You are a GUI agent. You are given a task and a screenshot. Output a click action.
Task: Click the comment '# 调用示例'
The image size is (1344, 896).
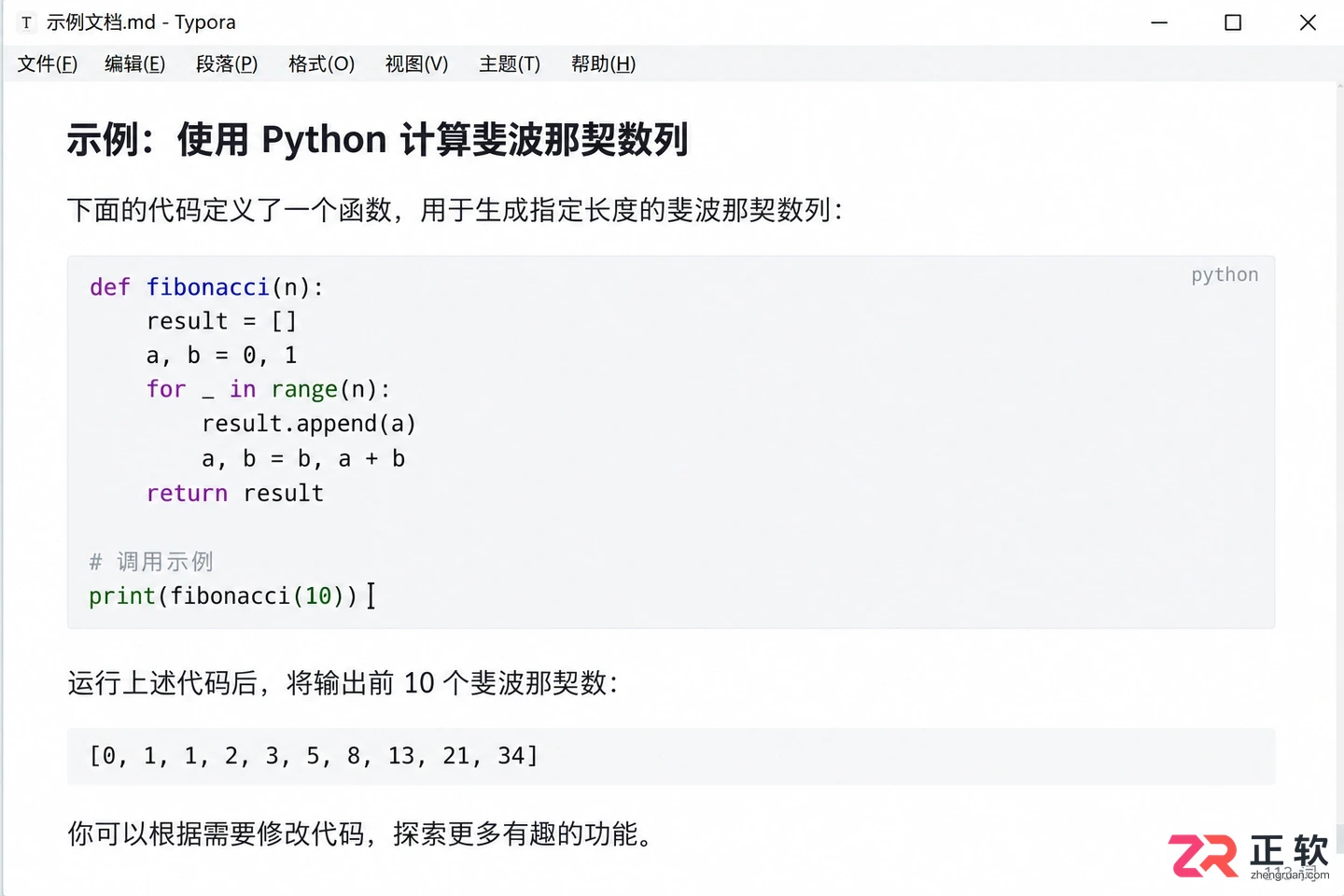[151, 562]
